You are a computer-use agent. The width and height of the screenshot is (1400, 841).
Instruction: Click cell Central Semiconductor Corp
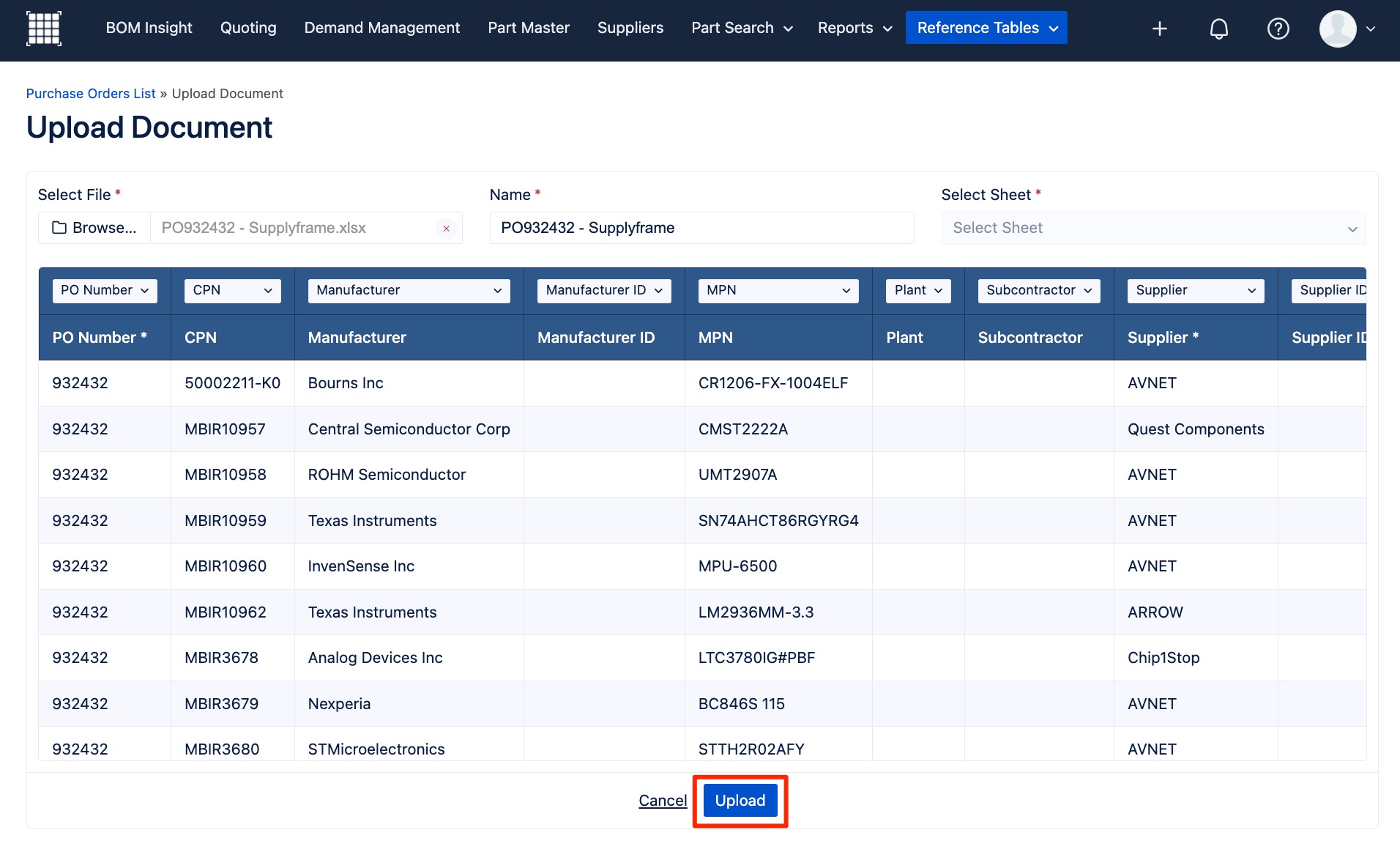(409, 429)
